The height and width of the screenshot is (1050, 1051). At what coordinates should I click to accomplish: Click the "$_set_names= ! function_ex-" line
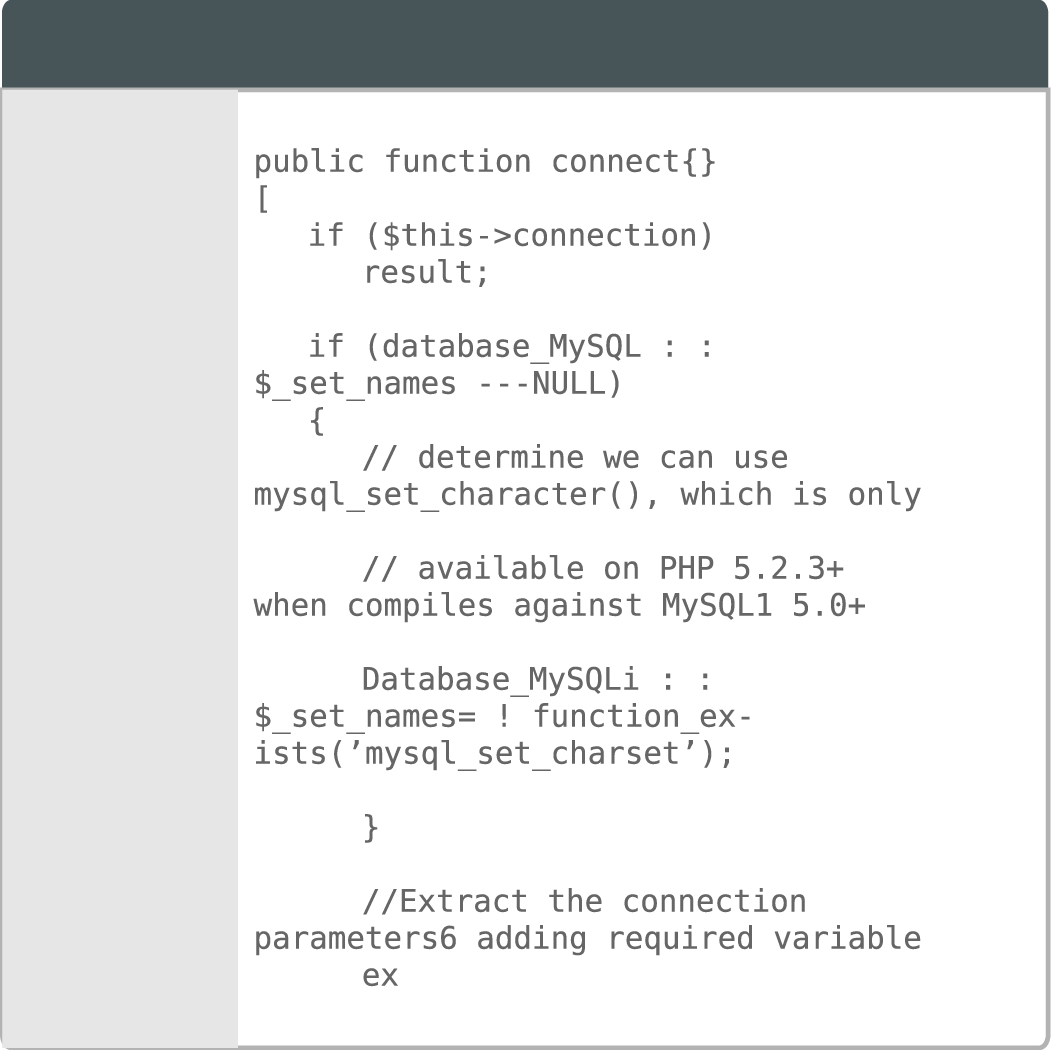click(x=503, y=717)
